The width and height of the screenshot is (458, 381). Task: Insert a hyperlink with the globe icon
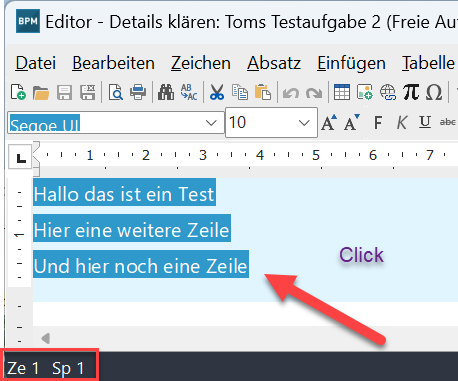tap(388, 92)
